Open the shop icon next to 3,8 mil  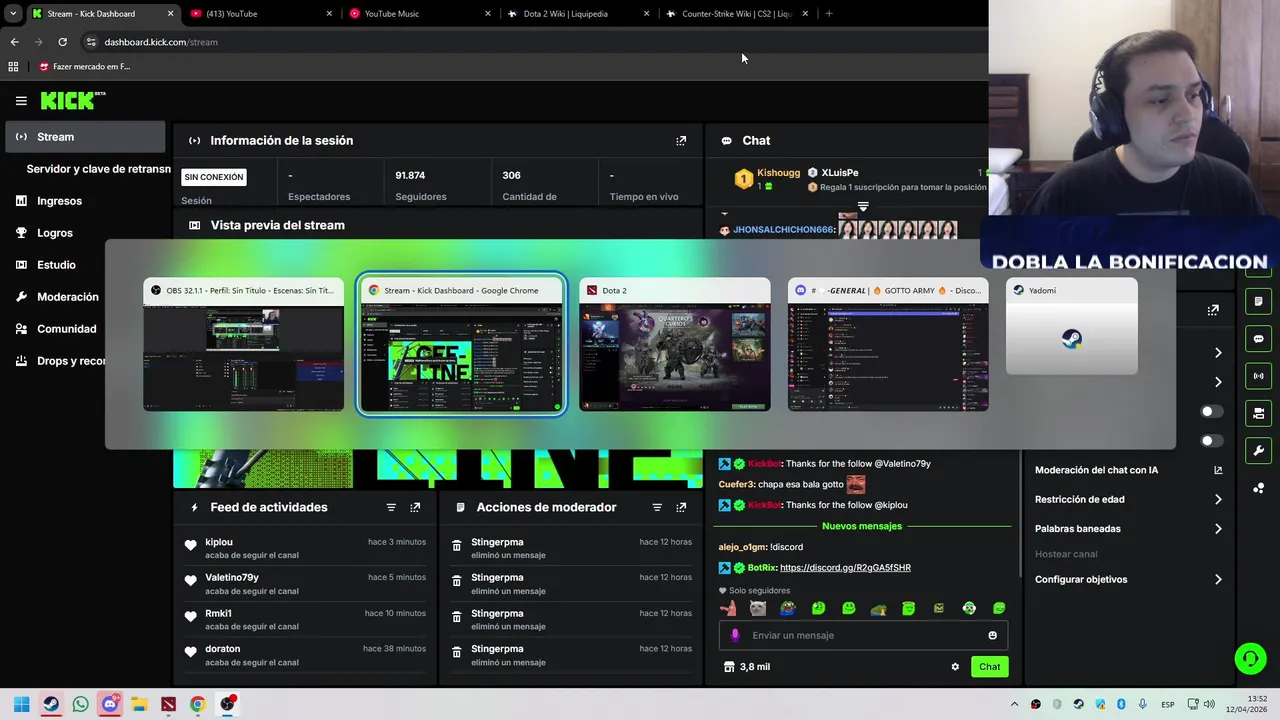[729, 667]
